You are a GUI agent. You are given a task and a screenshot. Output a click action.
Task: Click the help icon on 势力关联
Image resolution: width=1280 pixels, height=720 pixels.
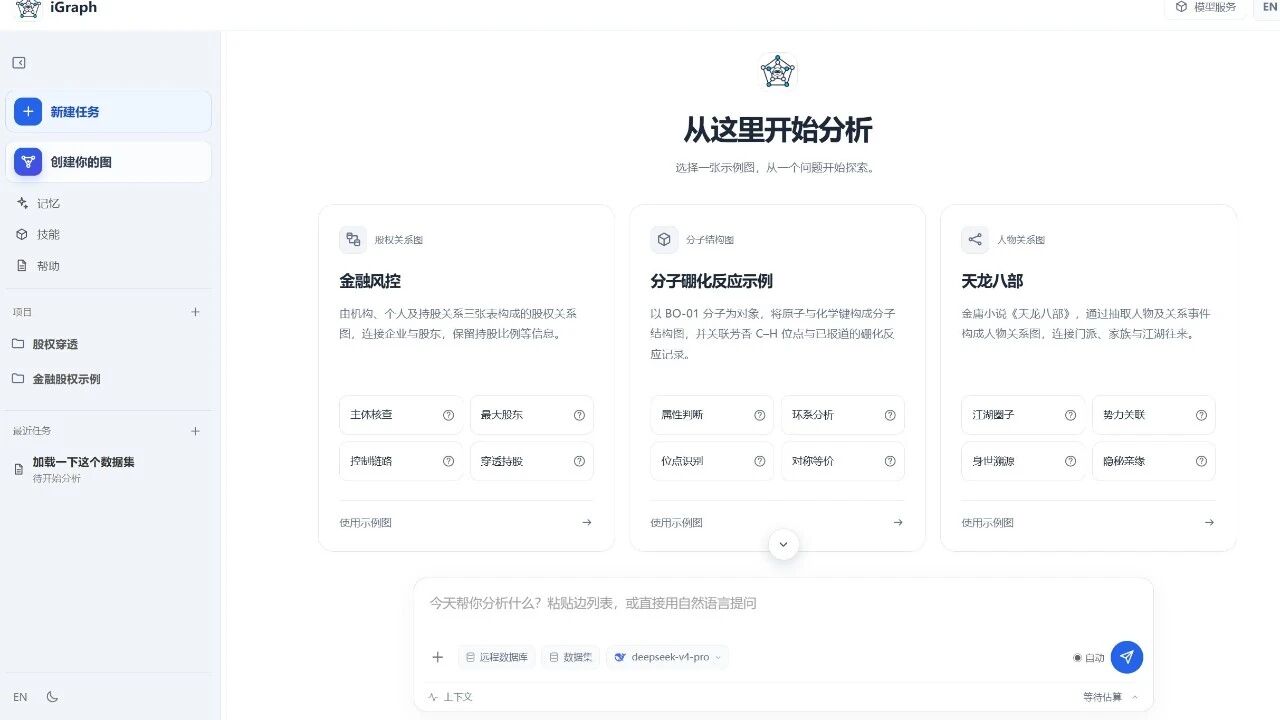tap(1201, 415)
